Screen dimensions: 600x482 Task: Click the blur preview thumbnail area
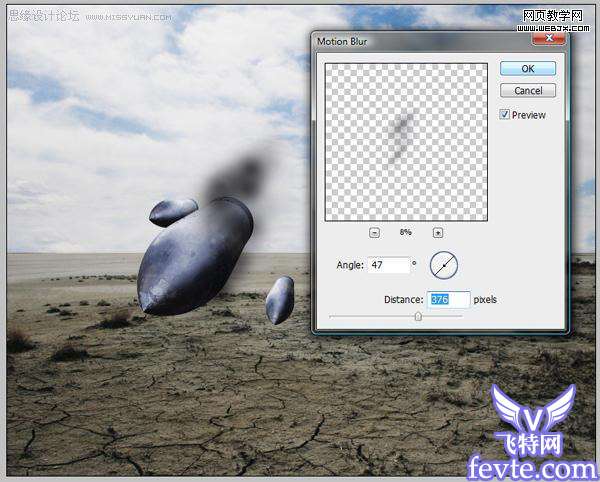(406, 142)
